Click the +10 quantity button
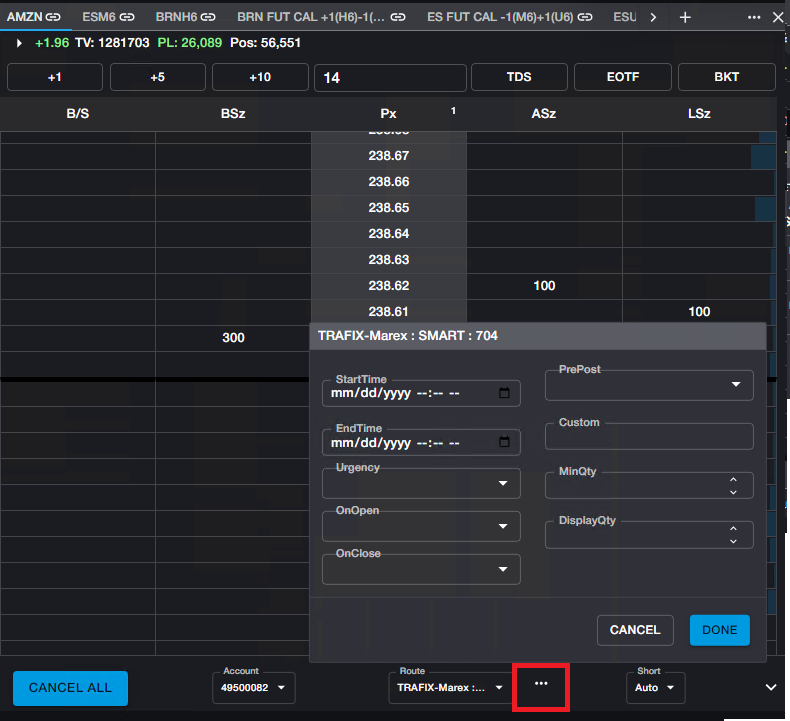The image size is (790, 721). point(260,77)
